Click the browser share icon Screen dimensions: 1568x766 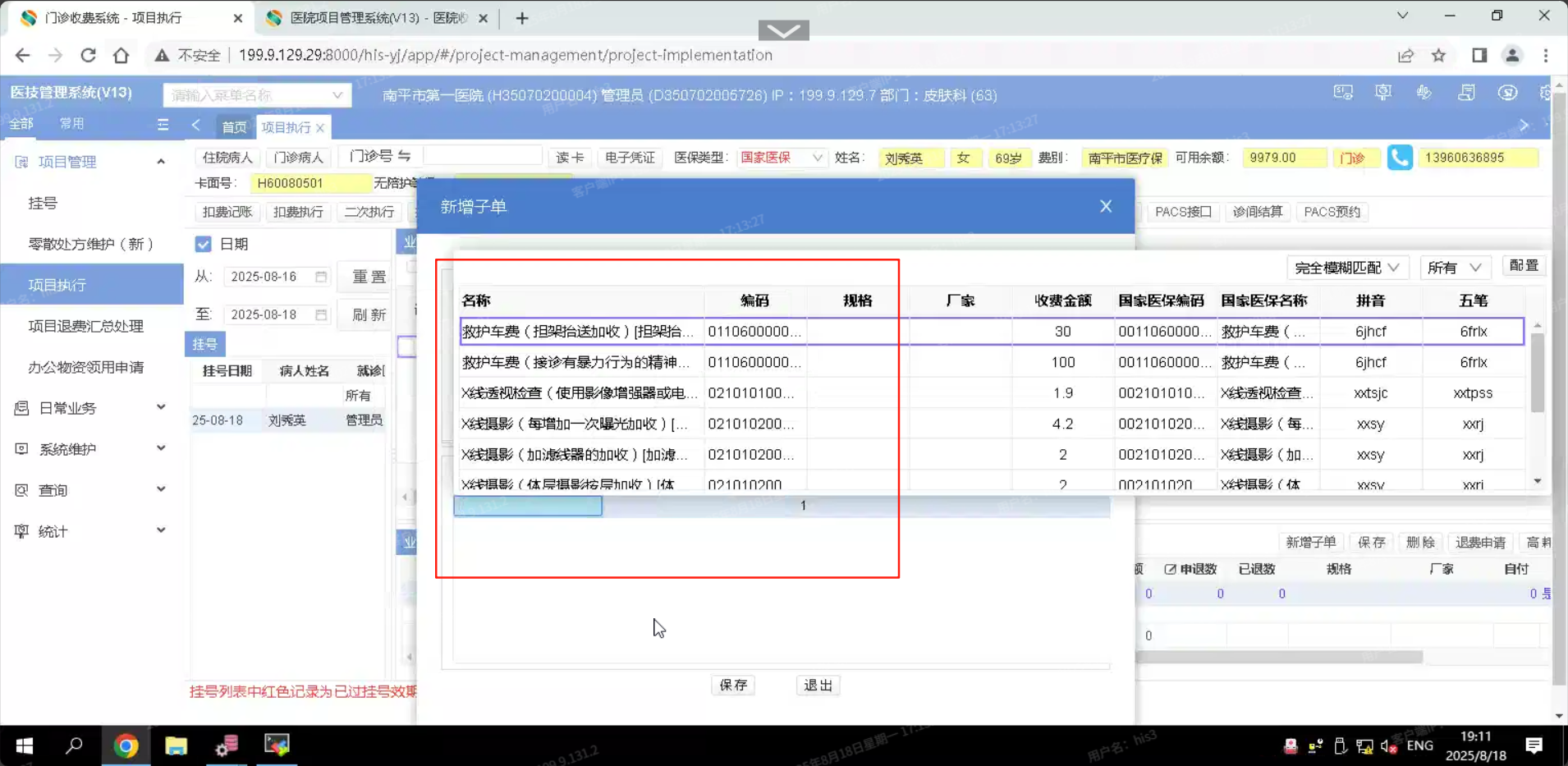(1405, 55)
